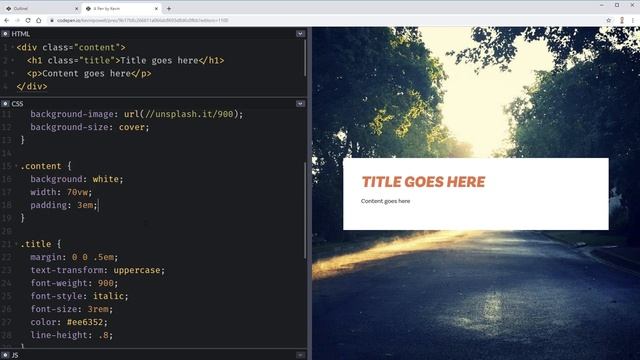This screenshot has height=360, width=640.
Task: Collapse the h1 fold arrow on HTML line 2
Action: click(x=13, y=60)
